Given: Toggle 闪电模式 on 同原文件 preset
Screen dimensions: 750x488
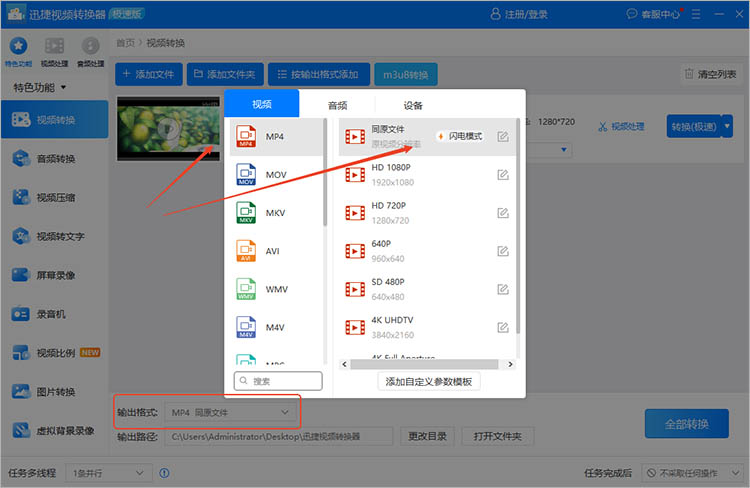Looking at the screenshot, I should click(x=460, y=136).
